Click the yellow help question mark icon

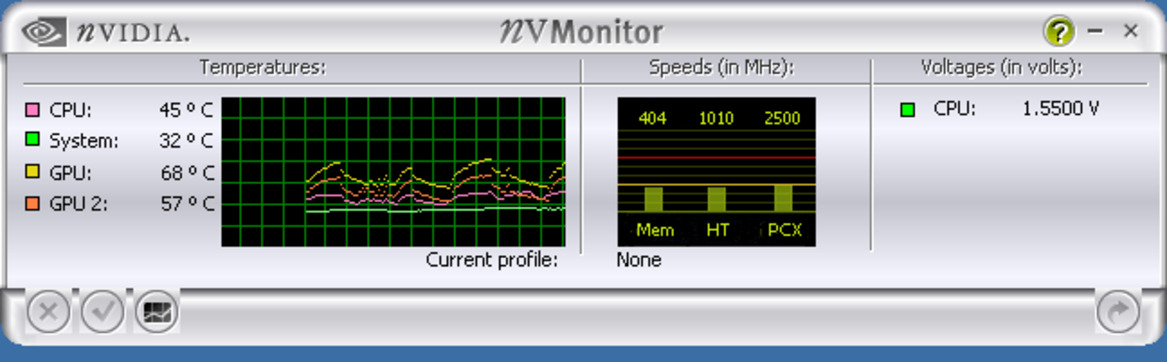(x=1059, y=32)
